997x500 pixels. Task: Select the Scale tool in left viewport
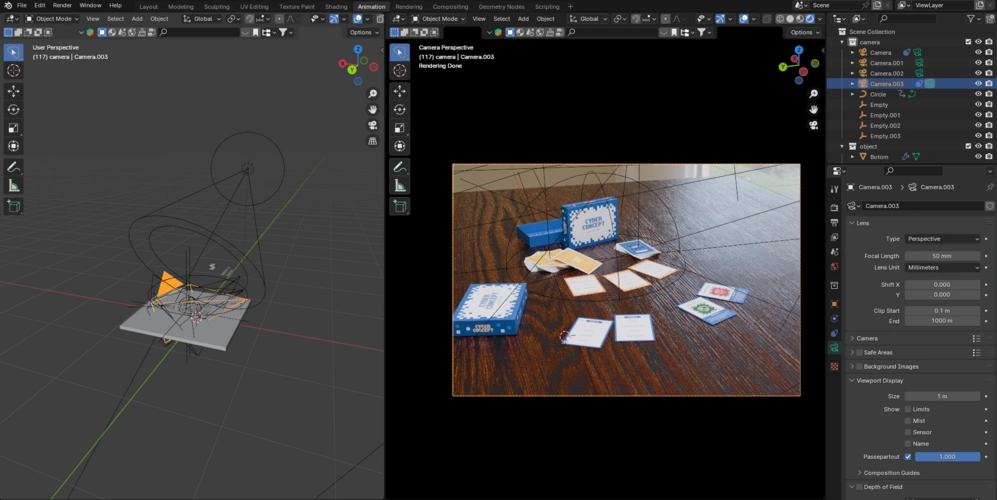click(13, 128)
